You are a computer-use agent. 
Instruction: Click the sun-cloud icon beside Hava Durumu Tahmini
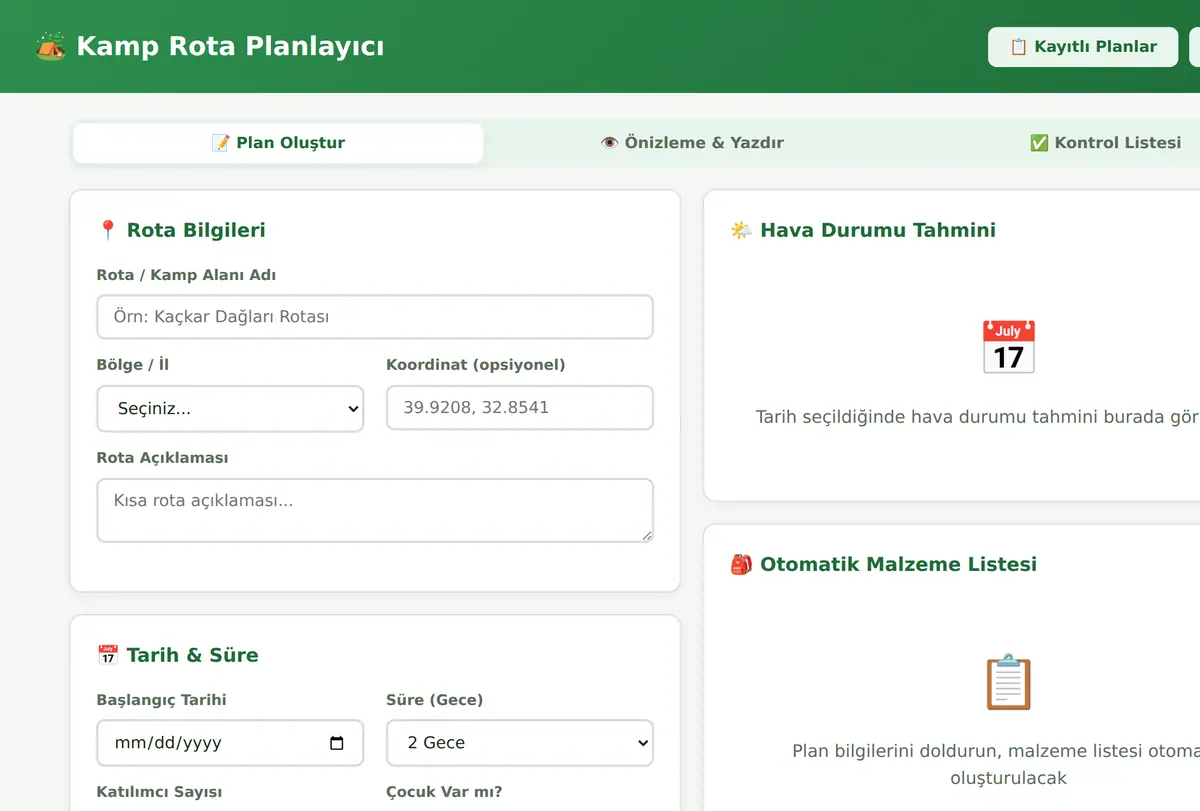(741, 230)
